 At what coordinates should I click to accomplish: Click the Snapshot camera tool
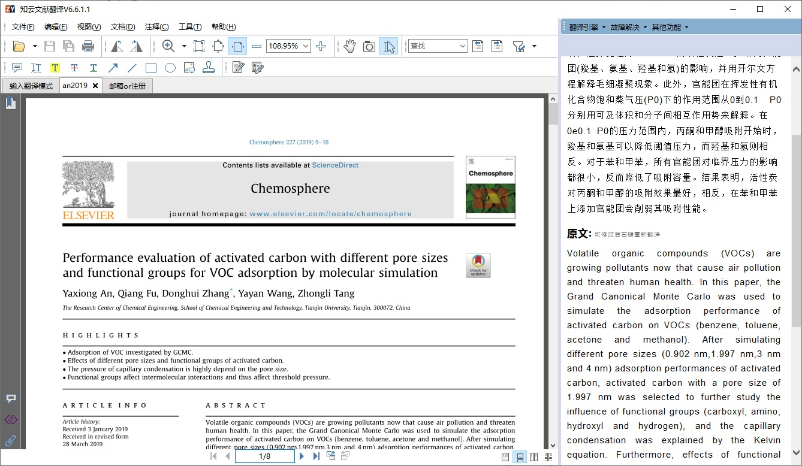(369, 46)
